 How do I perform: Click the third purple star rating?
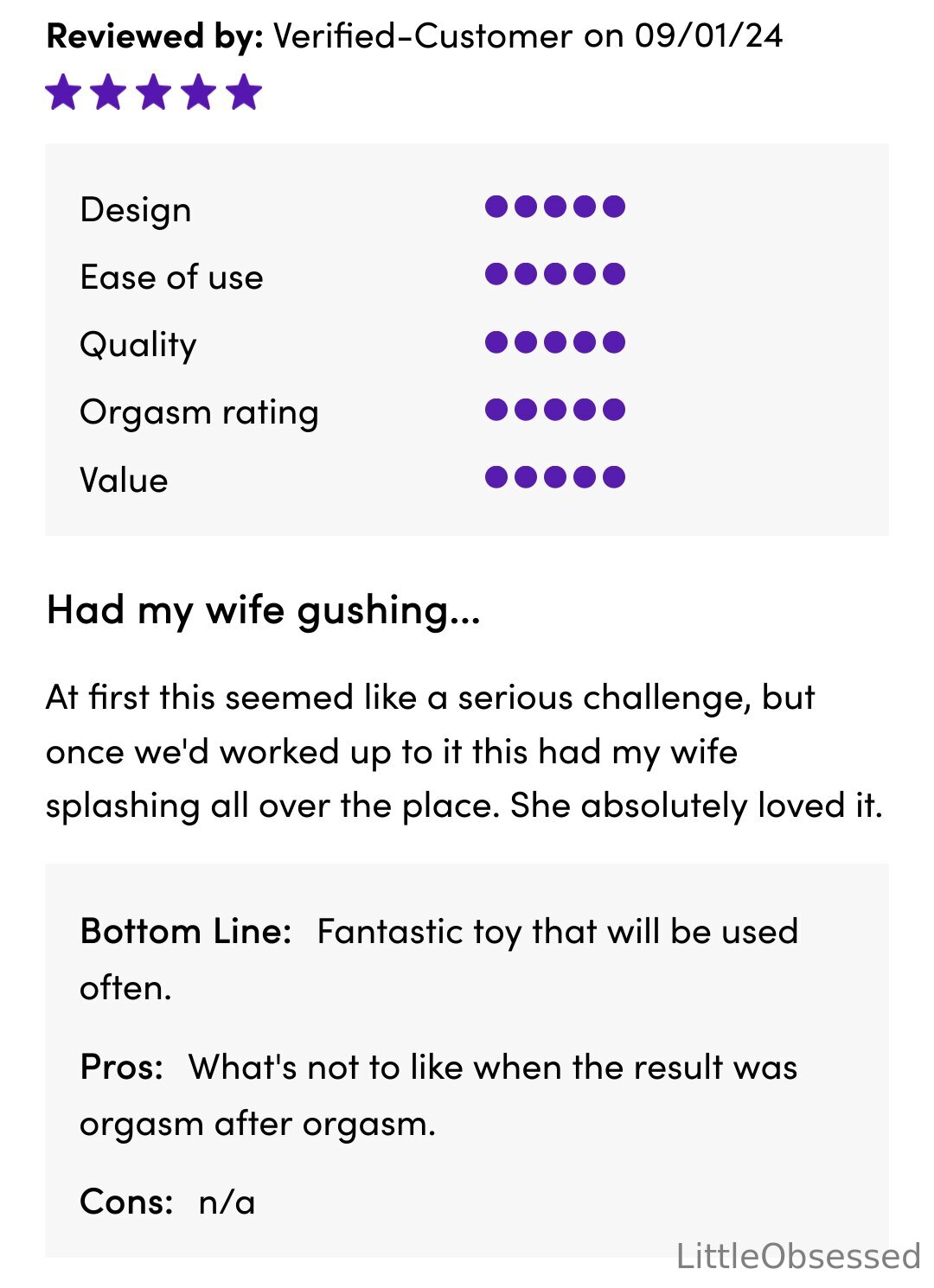(x=154, y=92)
